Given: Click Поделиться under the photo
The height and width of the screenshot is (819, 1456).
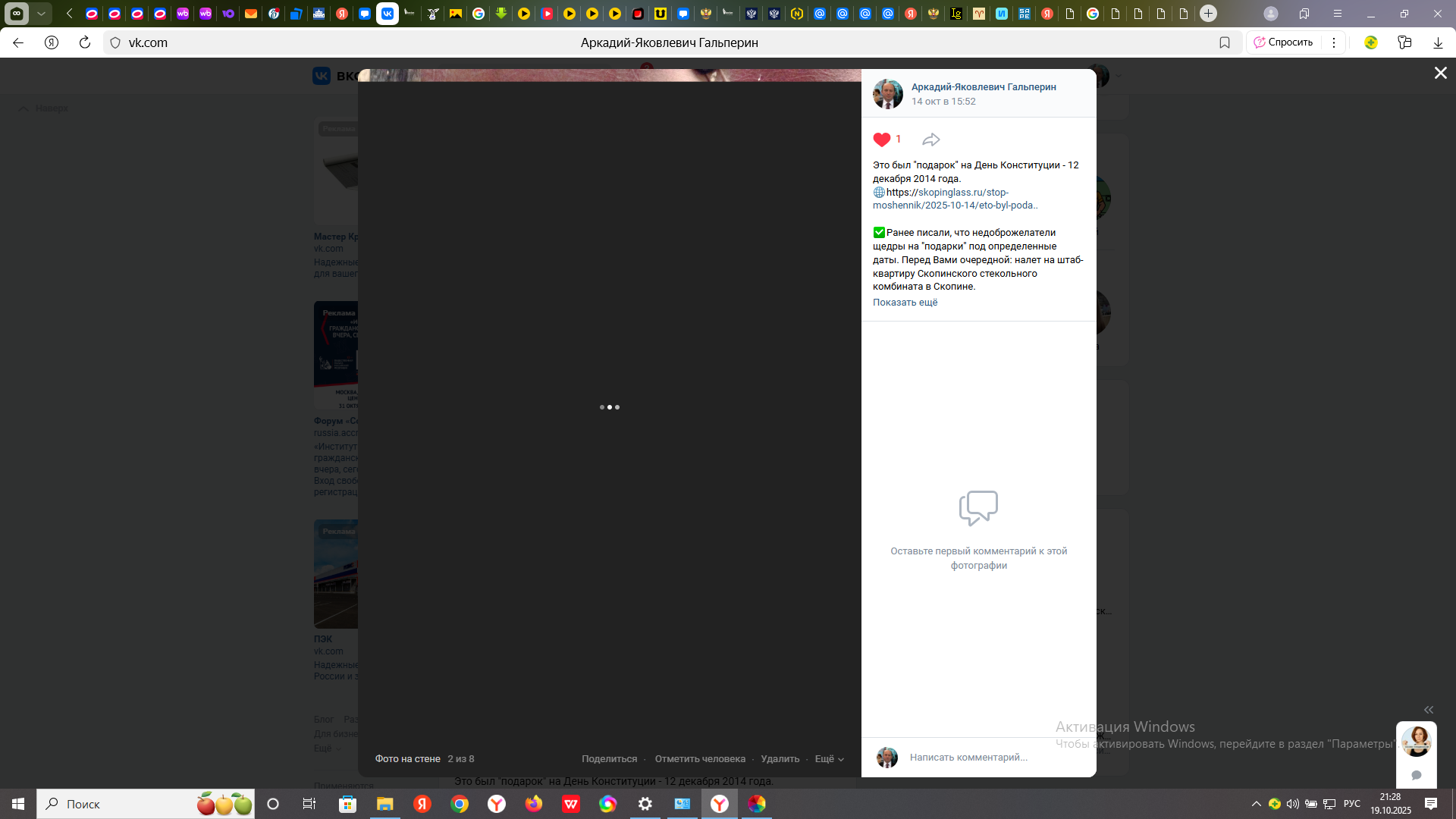Looking at the screenshot, I should click(x=609, y=759).
